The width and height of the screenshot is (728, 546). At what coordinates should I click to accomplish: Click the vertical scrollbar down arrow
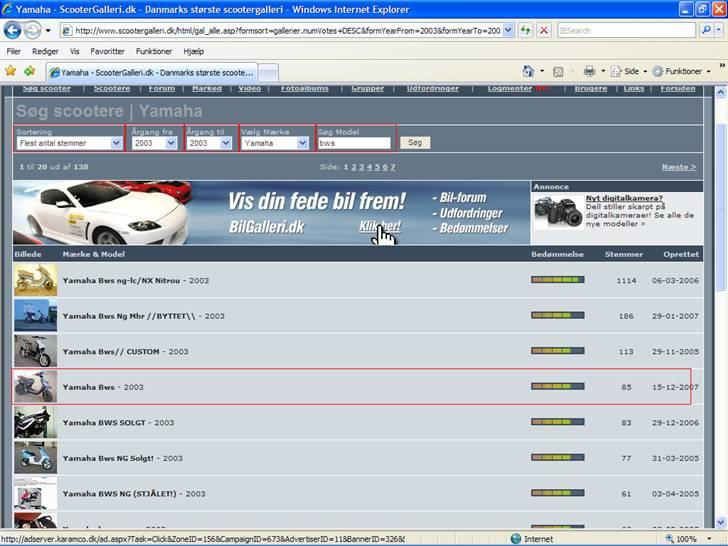pos(719,522)
